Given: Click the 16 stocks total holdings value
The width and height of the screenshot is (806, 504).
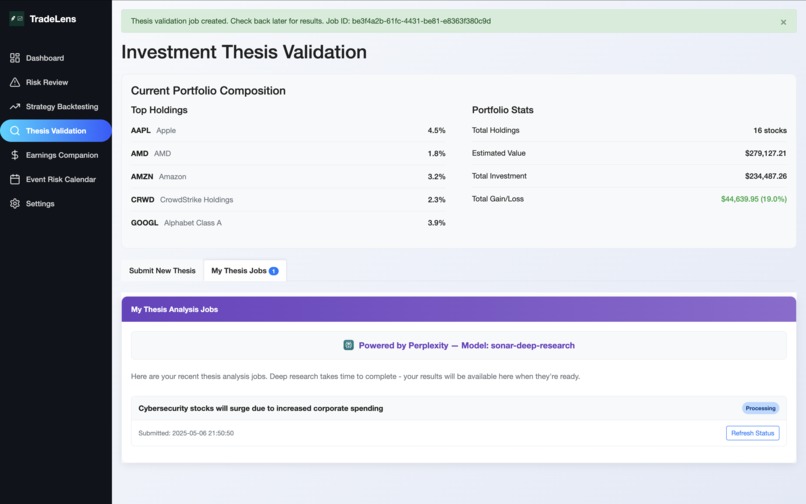Looking at the screenshot, I should pyautogui.click(x=770, y=131).
